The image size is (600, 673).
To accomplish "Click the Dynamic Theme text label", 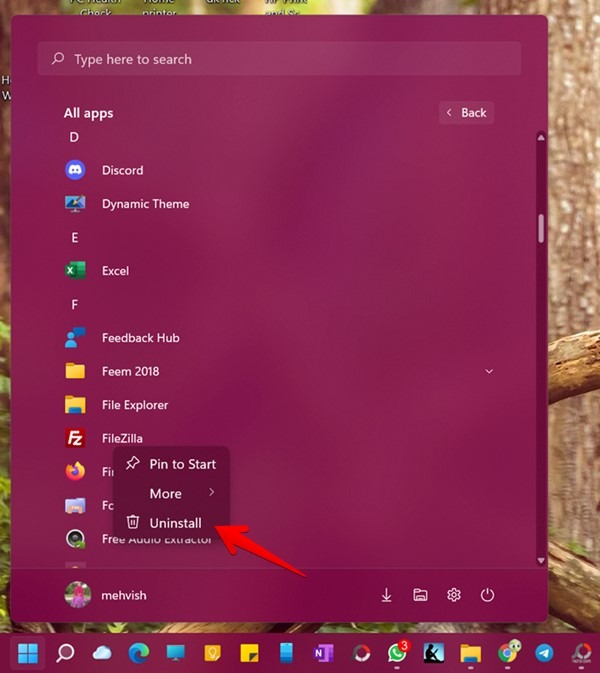I will [x=145, y=203].
